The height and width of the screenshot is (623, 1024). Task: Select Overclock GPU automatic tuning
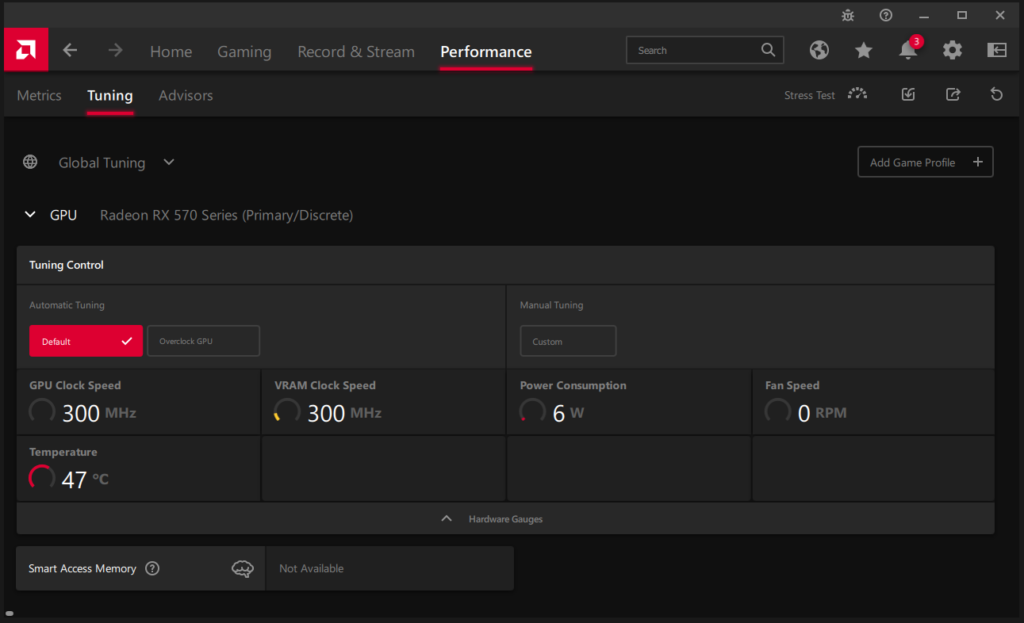tap(203, 341)
